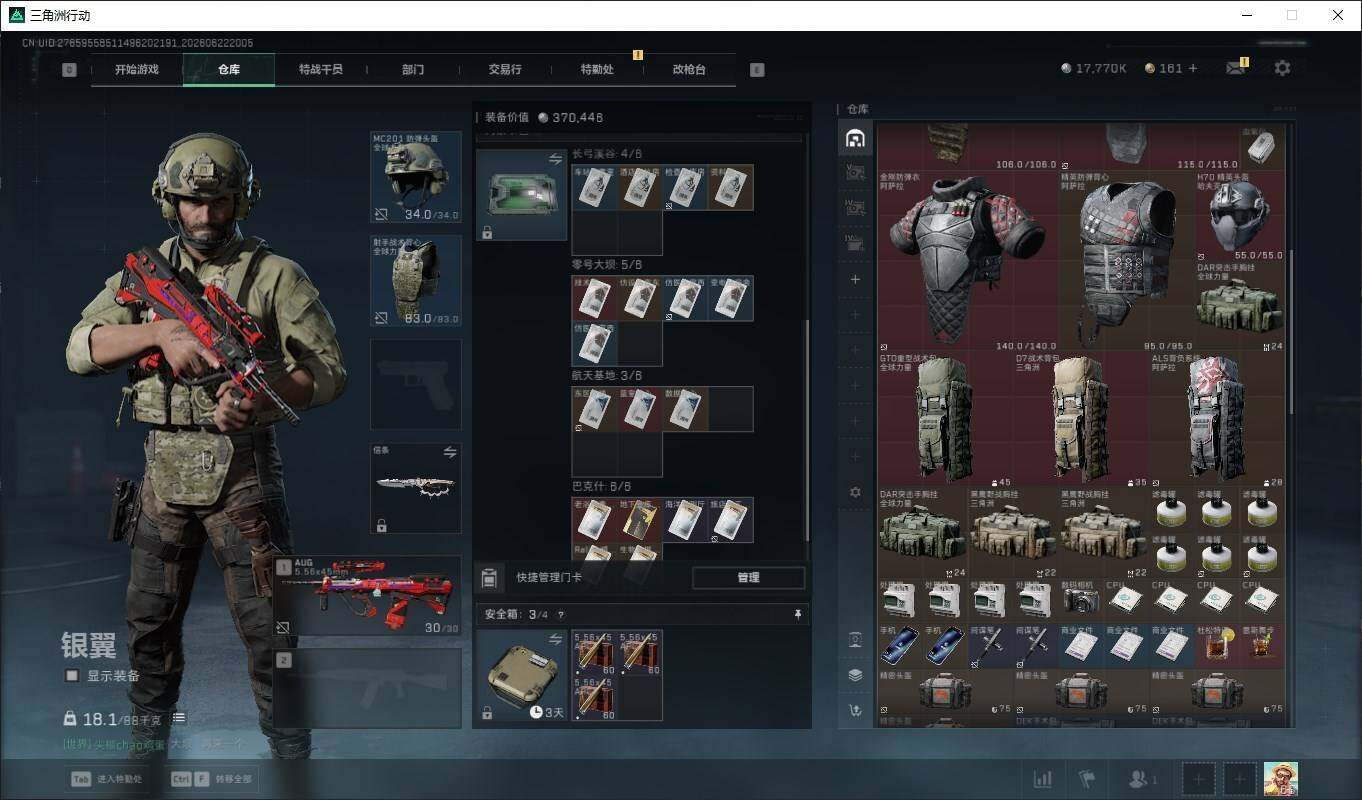
Task: Click the 转移全部 button
Action: [x=212, y=779]
